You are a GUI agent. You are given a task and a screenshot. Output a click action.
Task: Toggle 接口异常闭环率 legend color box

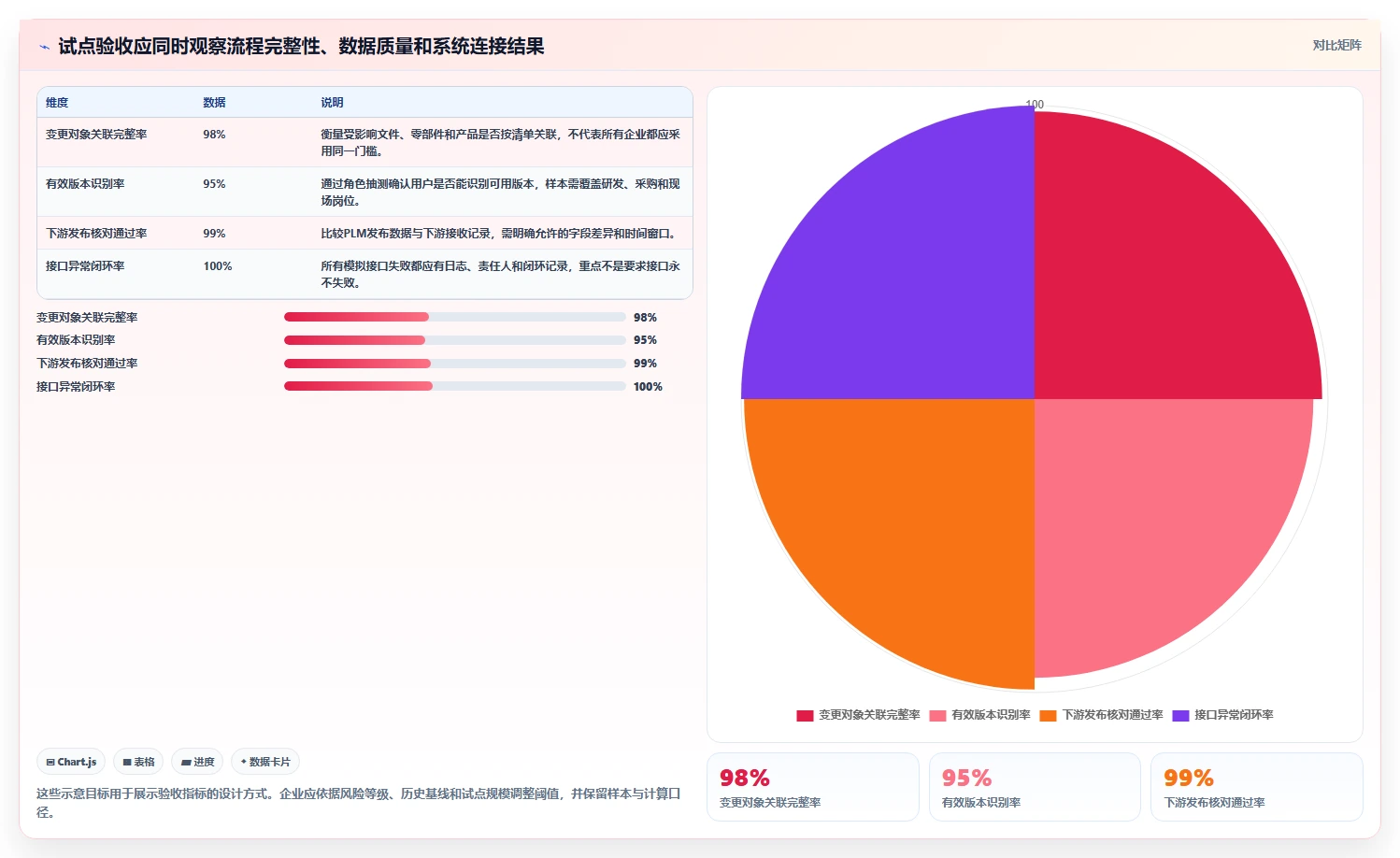1180,715
